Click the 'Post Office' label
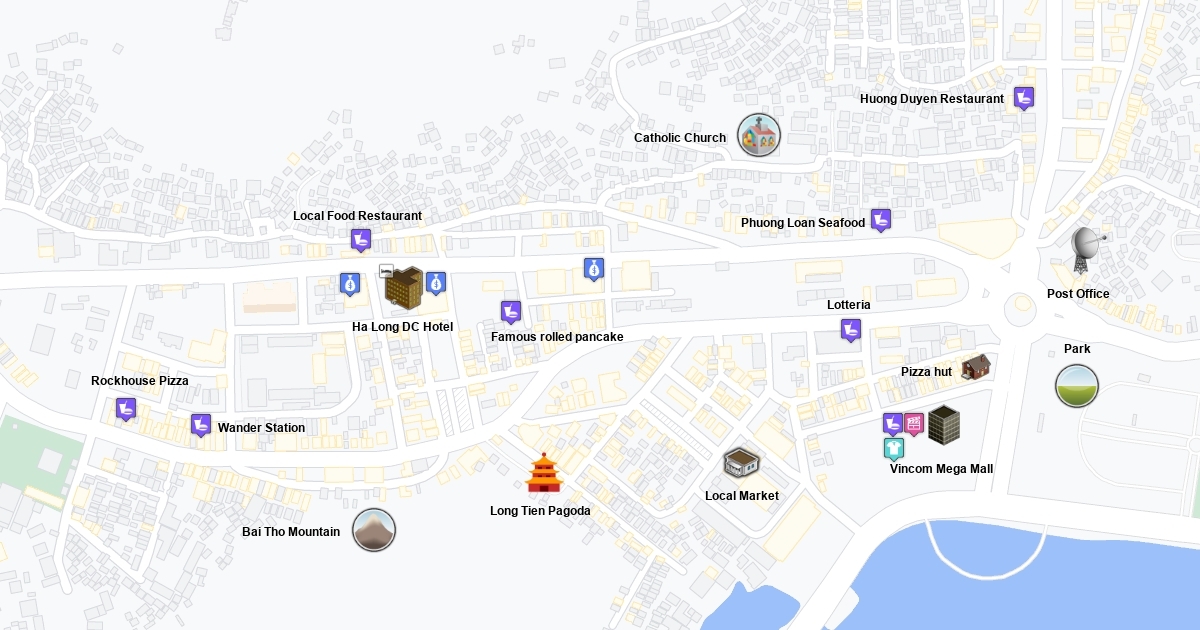The image size is (1200, 630). 1078,294
